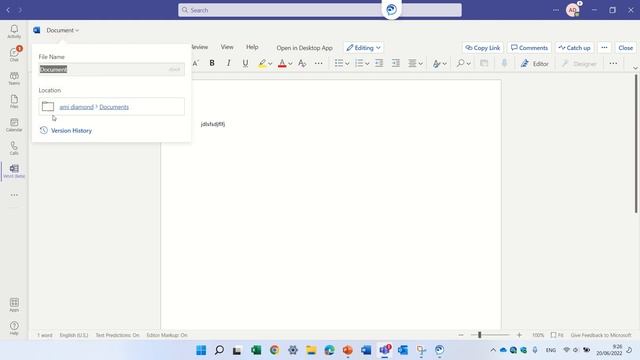Open Excel from the Windows taskbar
The image size is (640, 360).
coord(256,350)
